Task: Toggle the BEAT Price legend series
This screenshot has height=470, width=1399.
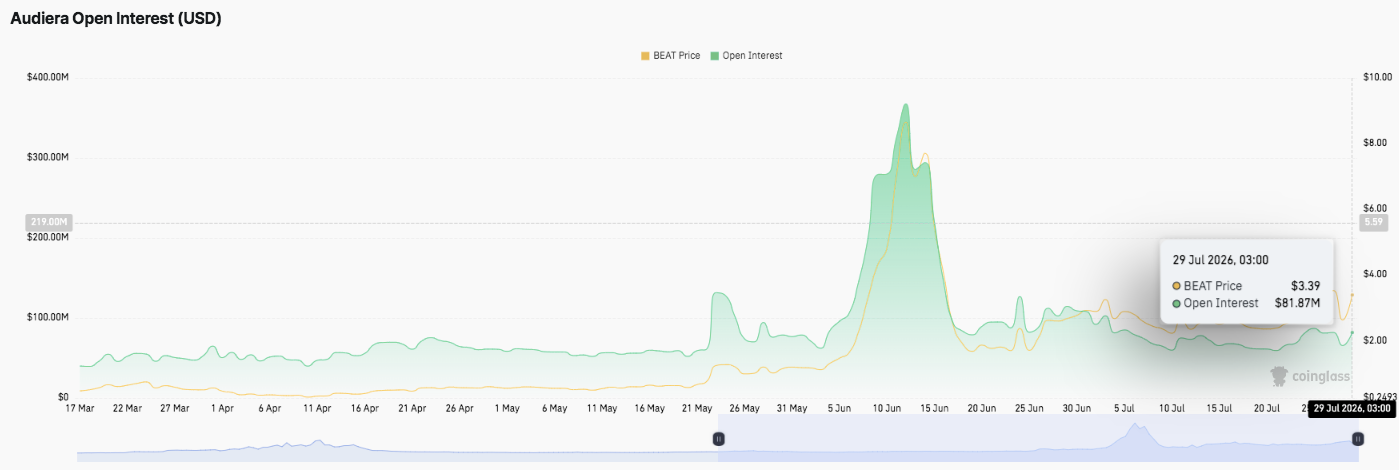Action: coord(672,56)
